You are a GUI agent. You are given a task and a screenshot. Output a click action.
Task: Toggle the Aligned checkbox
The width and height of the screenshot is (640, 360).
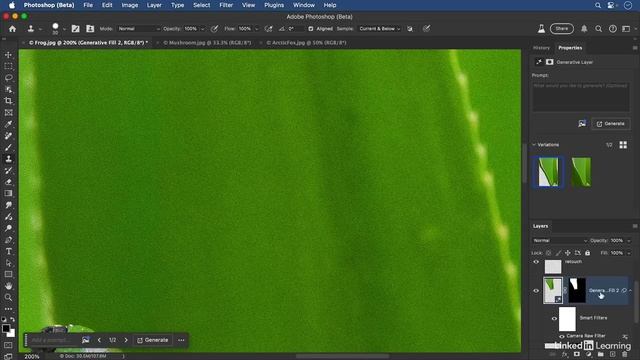click(x=311, y=29)
